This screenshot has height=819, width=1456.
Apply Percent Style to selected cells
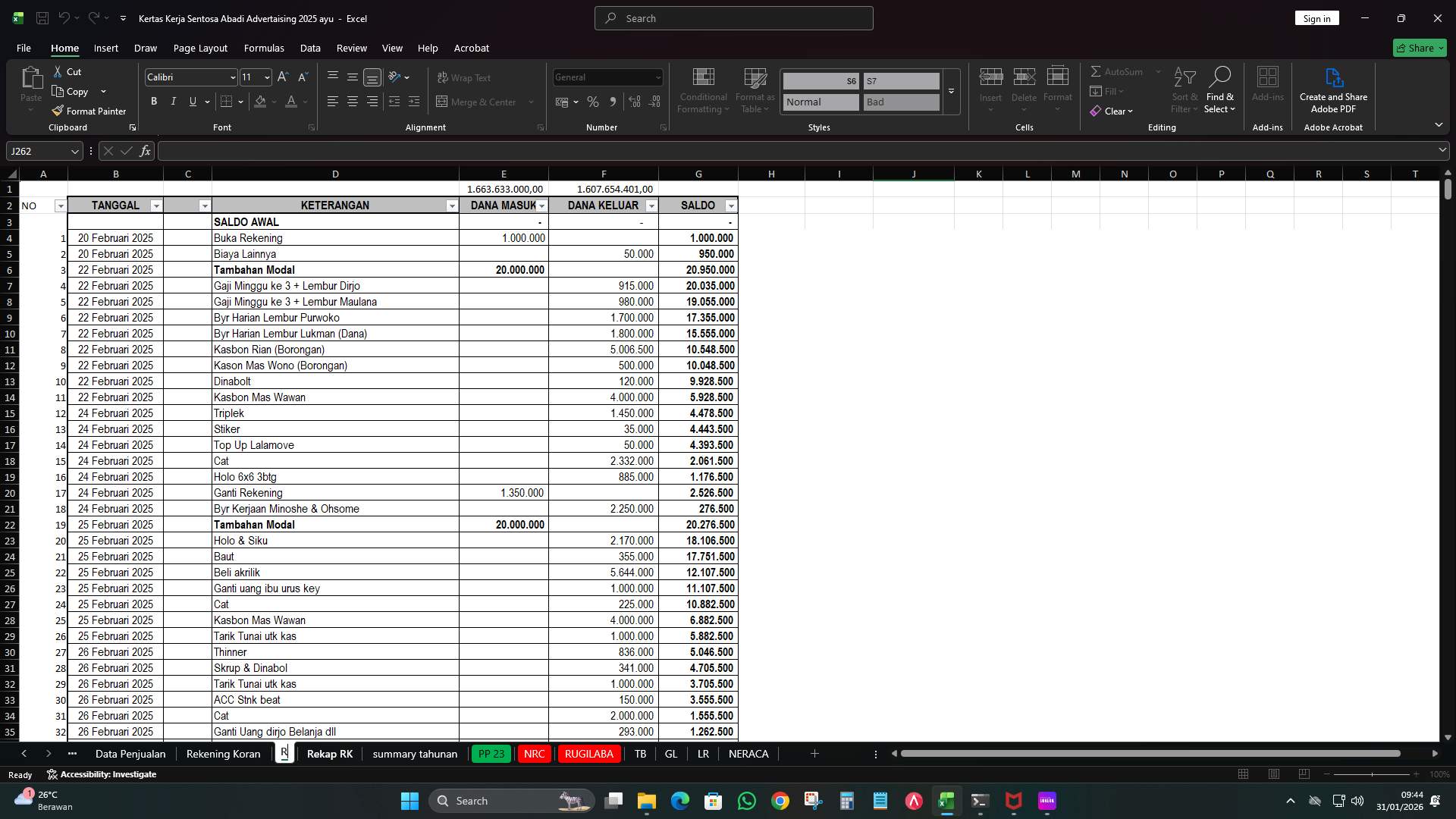point(593,102)
